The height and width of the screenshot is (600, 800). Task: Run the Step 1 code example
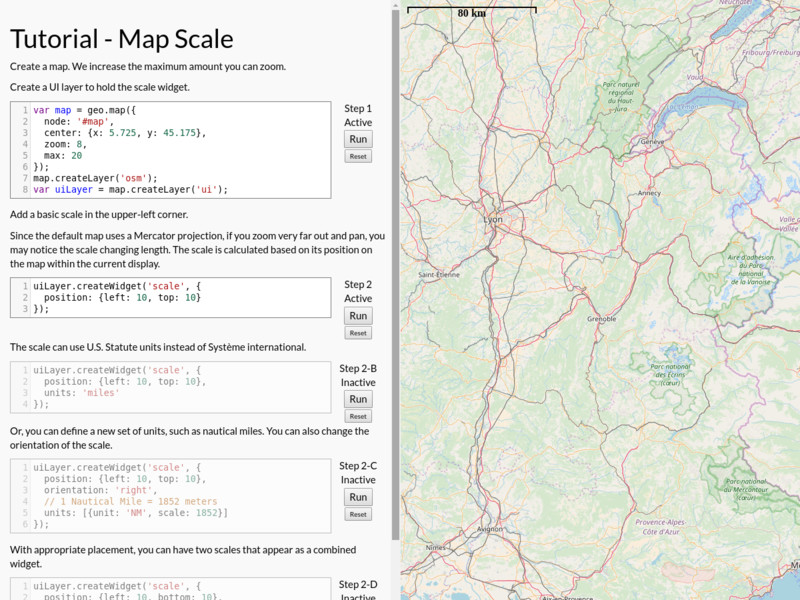point(358,139)
